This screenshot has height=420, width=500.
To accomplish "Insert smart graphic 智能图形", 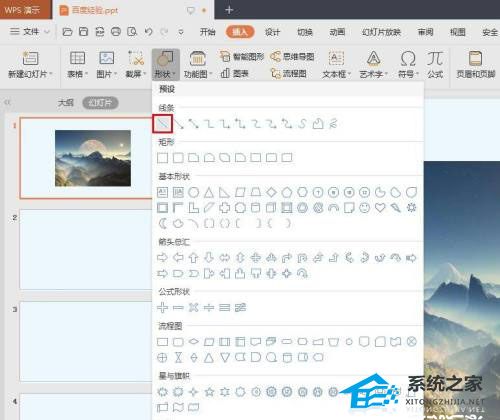I will coord(242,57).
